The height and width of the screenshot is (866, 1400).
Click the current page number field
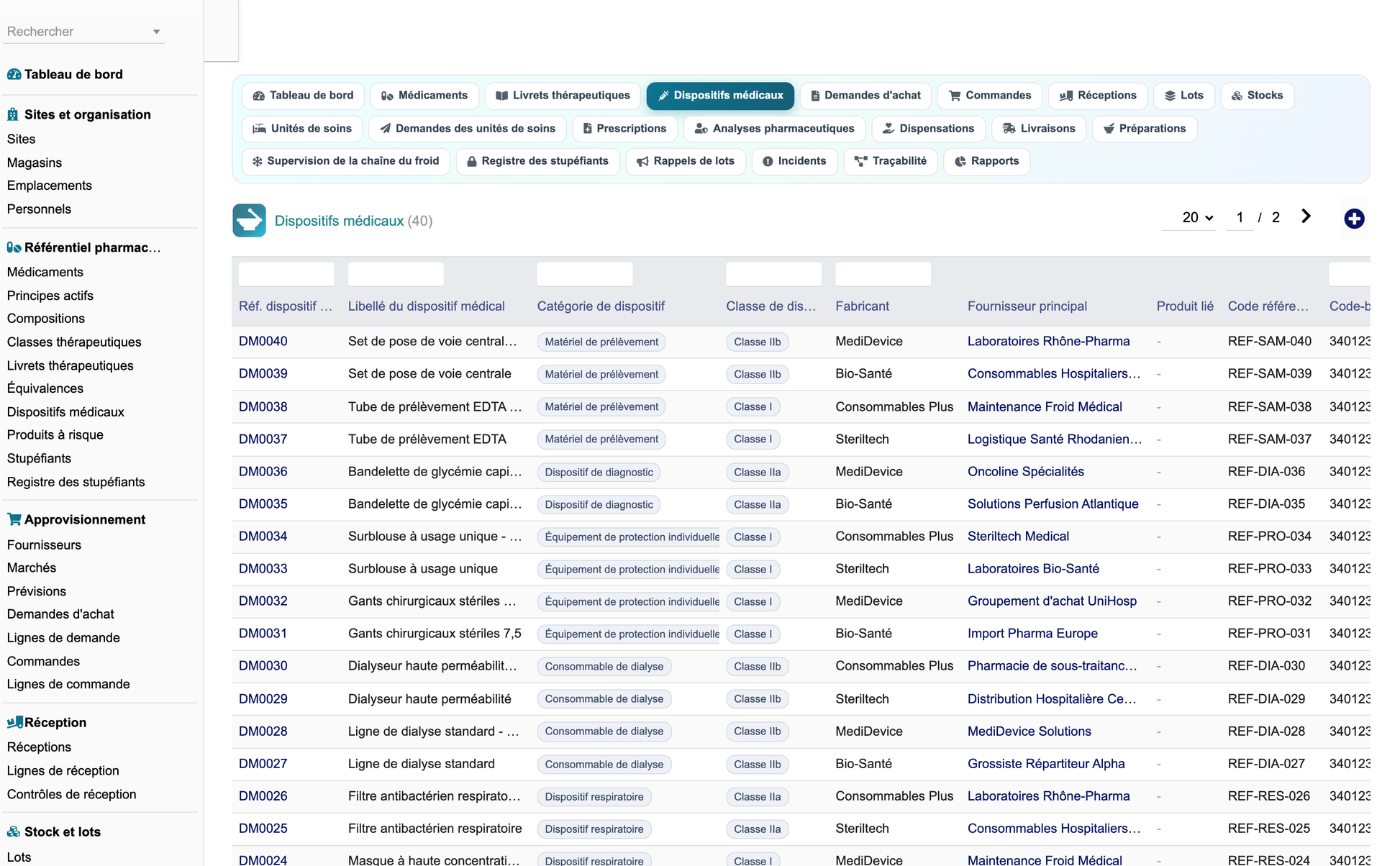(1240, 217)
